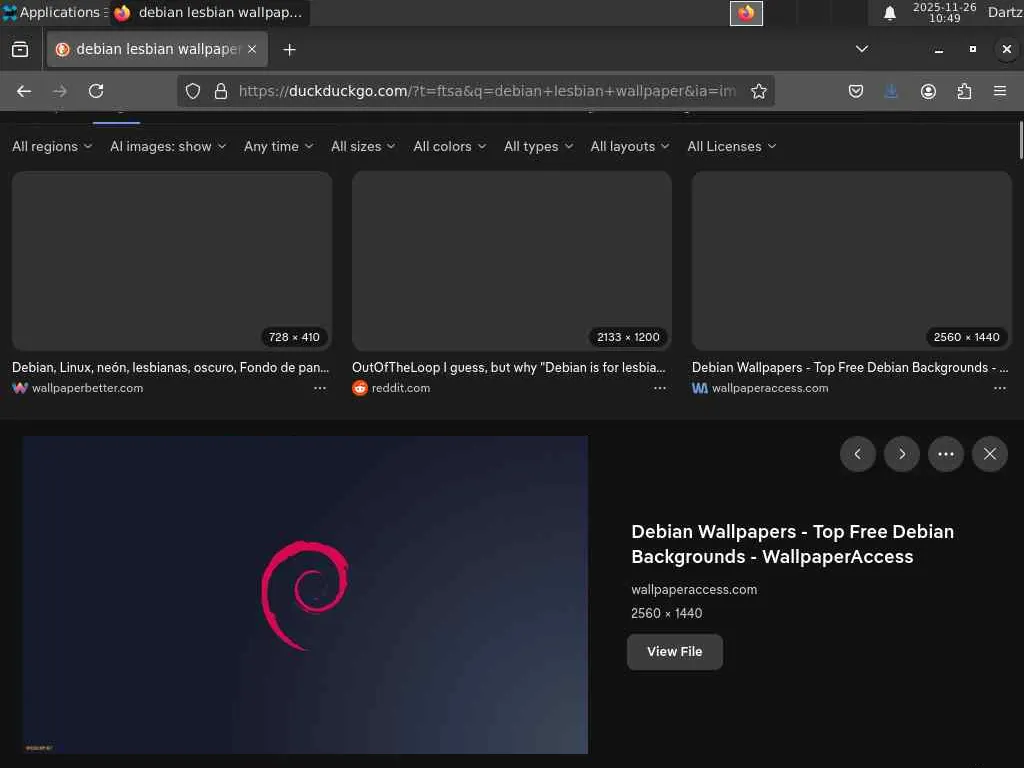Click the 2560 × 1440 preview dimensions text
This screenshot has height=768, width=1024.
(x=666, y=613)
